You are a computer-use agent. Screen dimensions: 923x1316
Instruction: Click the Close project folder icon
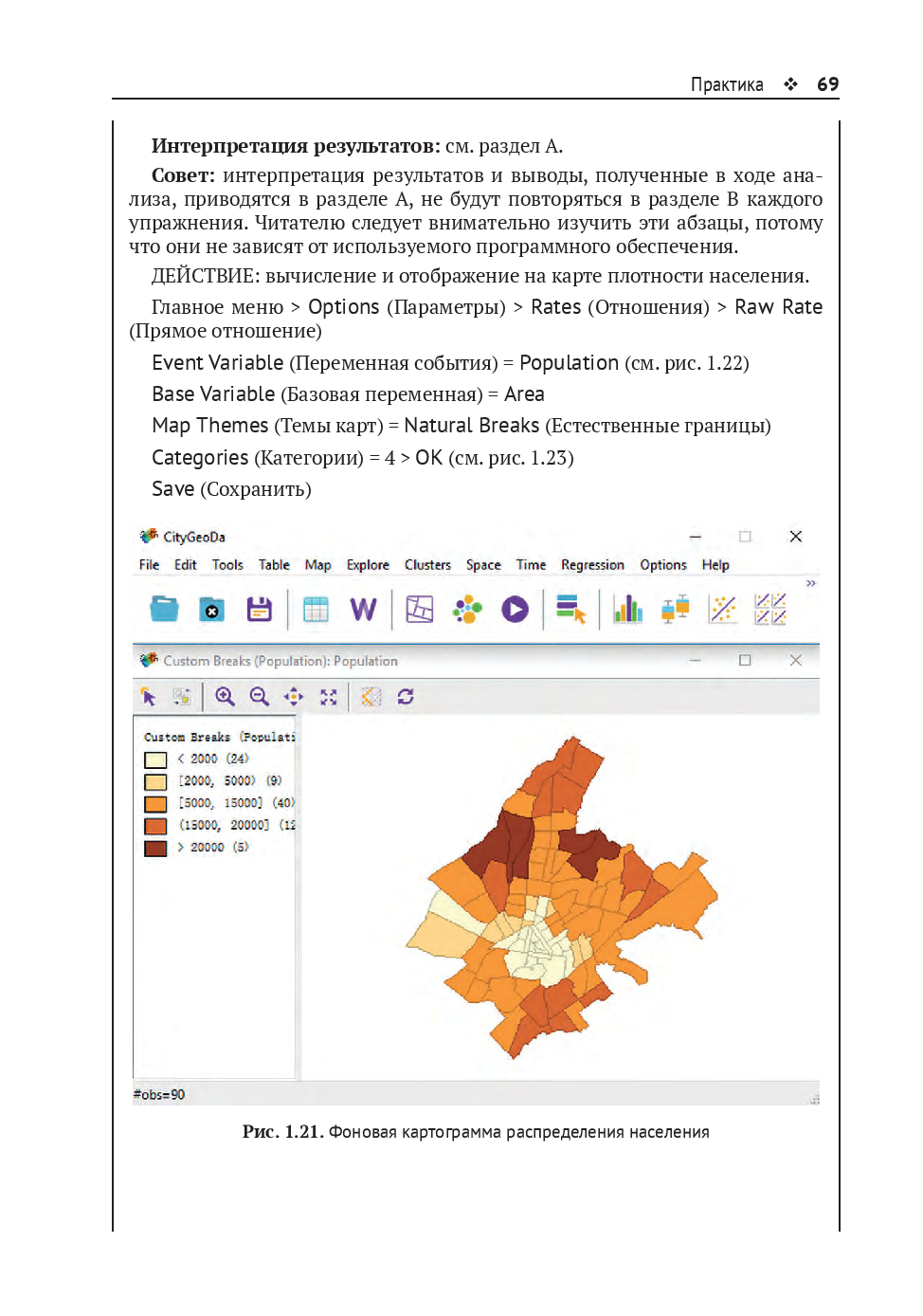tap(211, 610)
